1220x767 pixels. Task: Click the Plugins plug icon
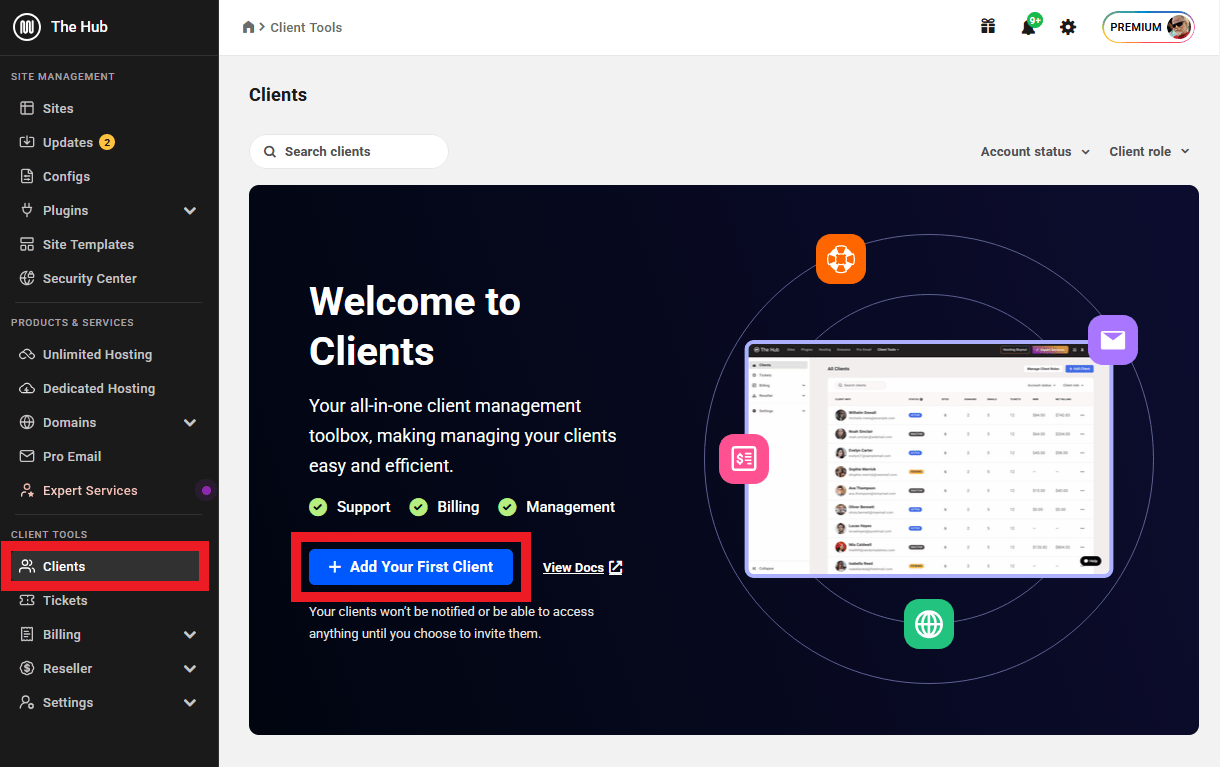tap(27, 210)
